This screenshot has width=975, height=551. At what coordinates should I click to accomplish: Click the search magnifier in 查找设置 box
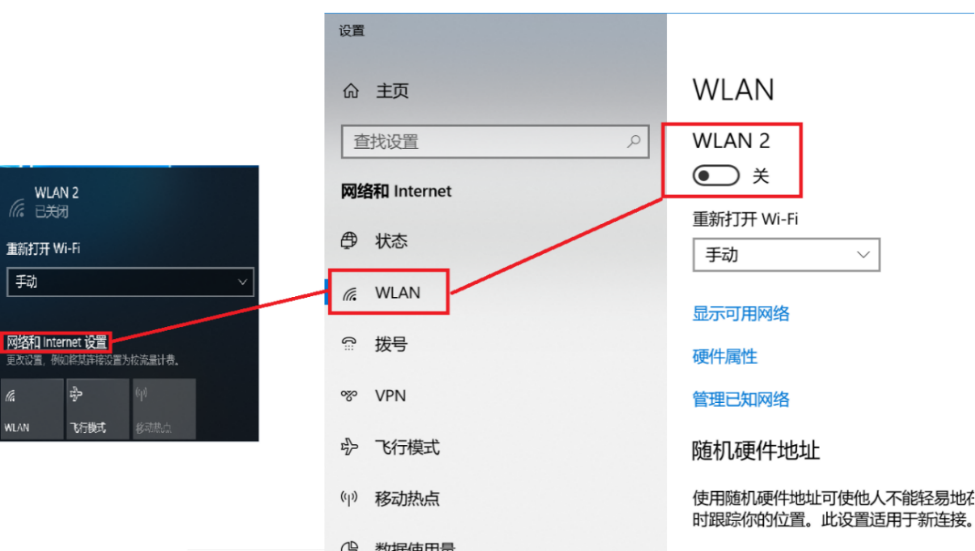(x=633, y=141)
